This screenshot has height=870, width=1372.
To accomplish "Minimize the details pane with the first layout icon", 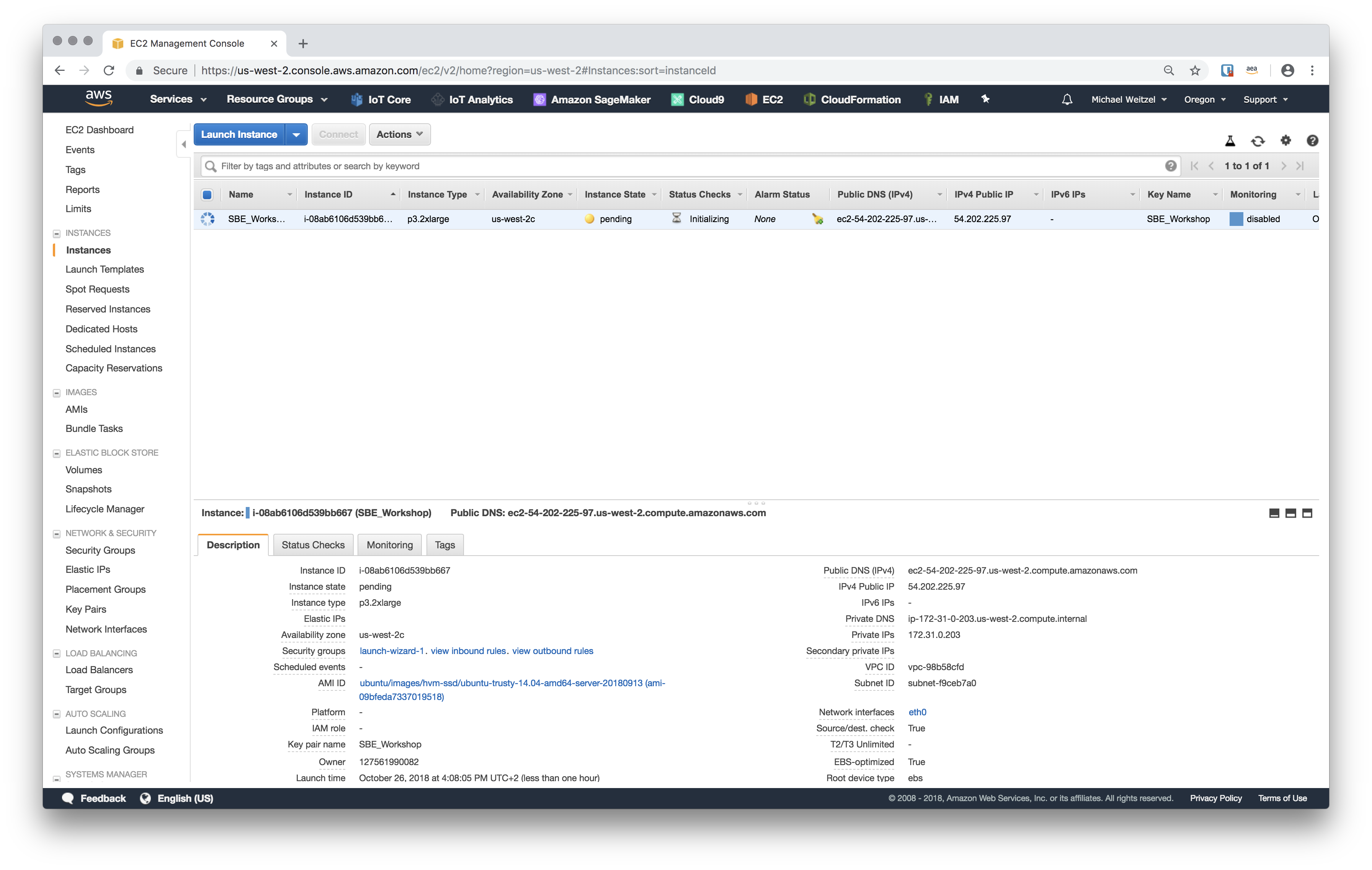I will click(x=1274, y=513).
